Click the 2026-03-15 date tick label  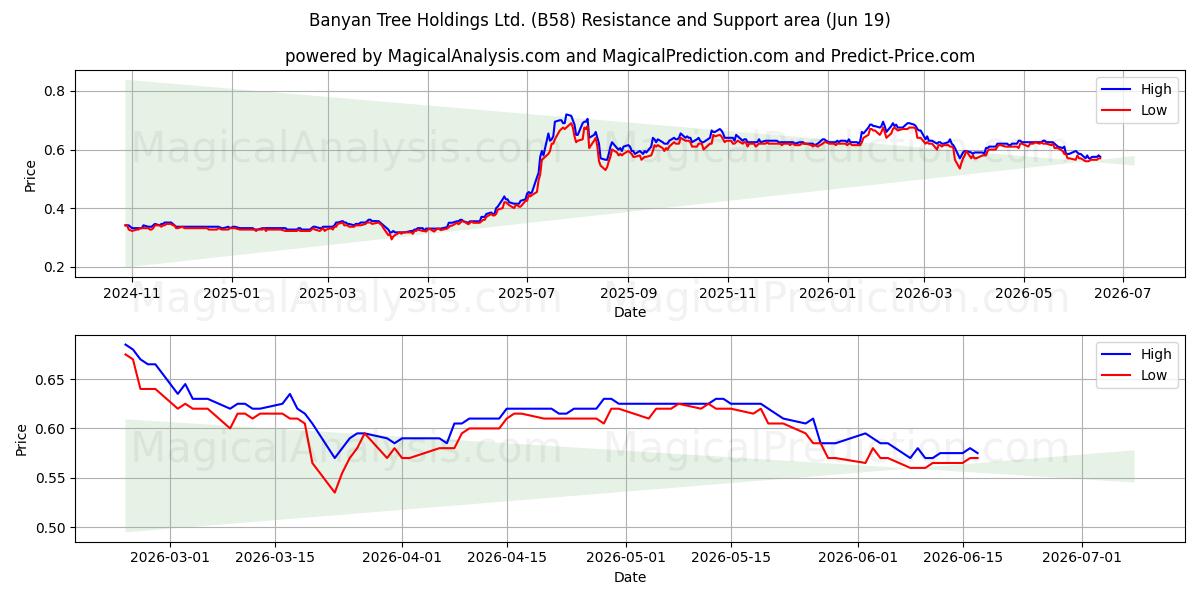275,560
